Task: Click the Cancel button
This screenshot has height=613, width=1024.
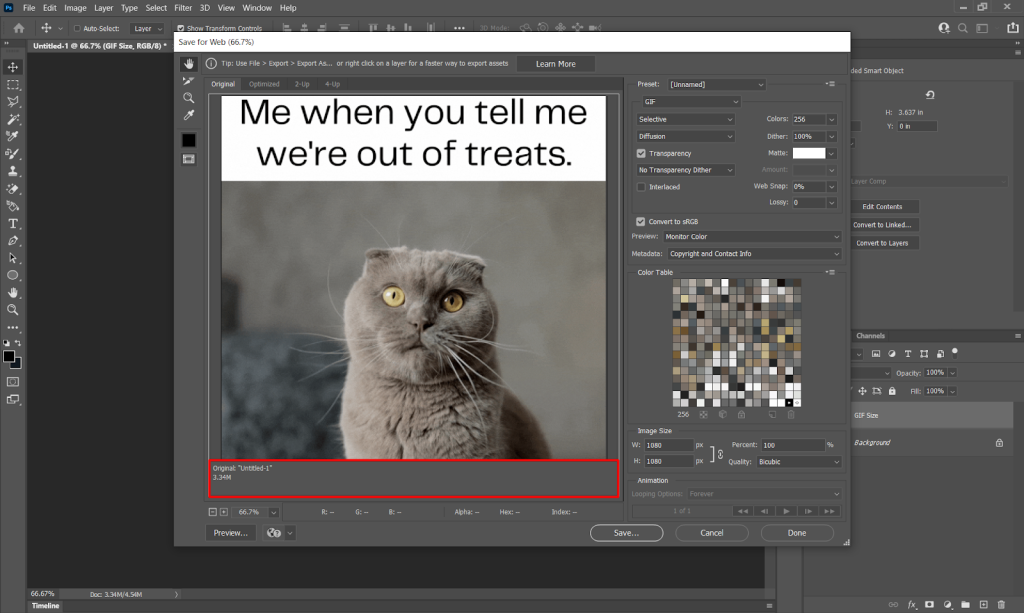Action: 712,533
